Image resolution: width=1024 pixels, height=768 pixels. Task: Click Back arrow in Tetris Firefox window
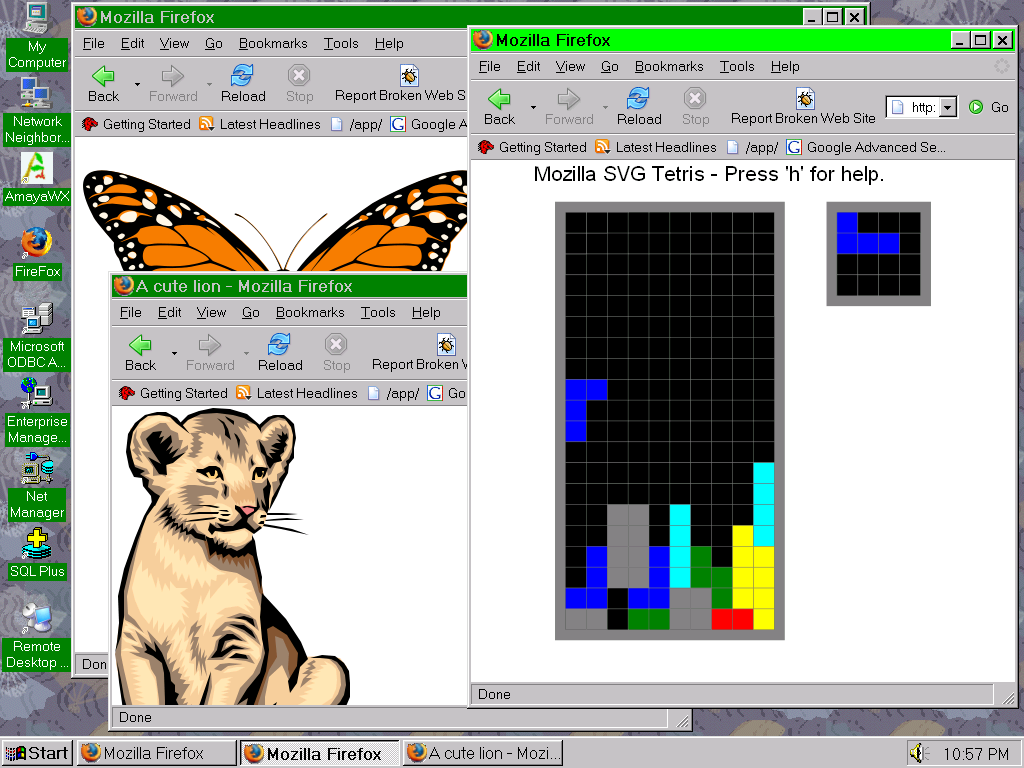tap(499, 99)
